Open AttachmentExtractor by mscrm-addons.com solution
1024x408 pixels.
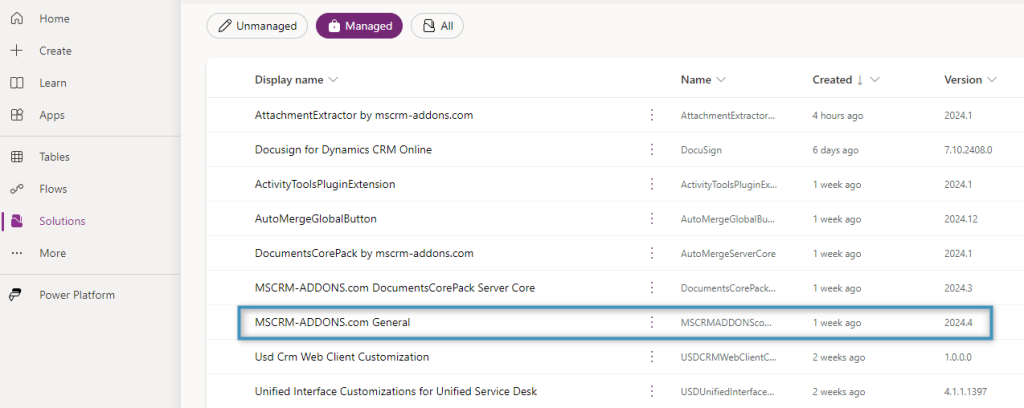364,115
